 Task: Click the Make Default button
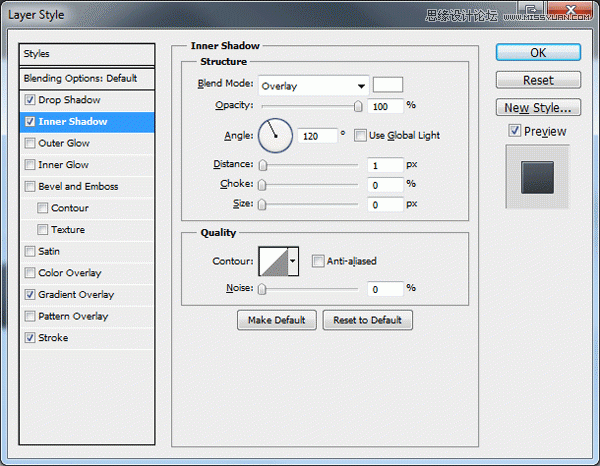tap(277, 320)
